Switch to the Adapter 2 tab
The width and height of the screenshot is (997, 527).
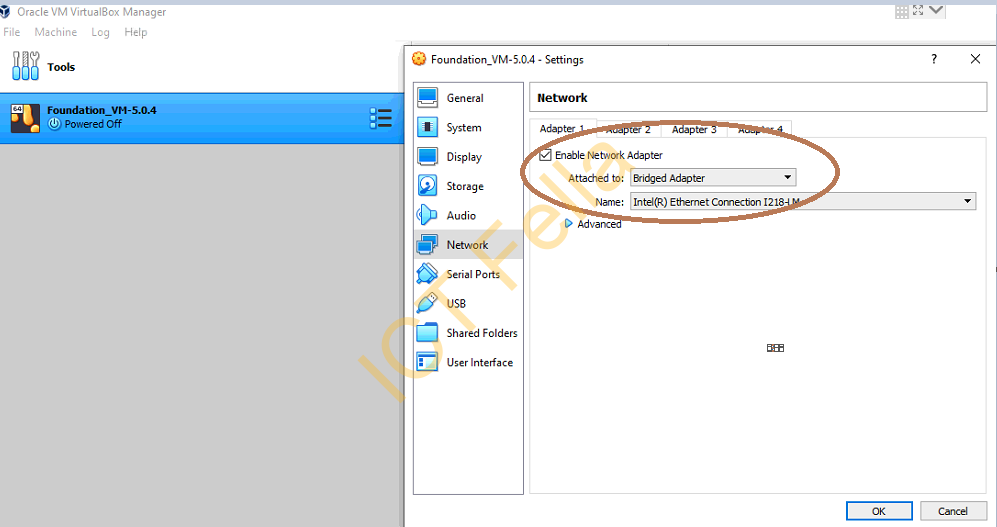coord(628,129)
